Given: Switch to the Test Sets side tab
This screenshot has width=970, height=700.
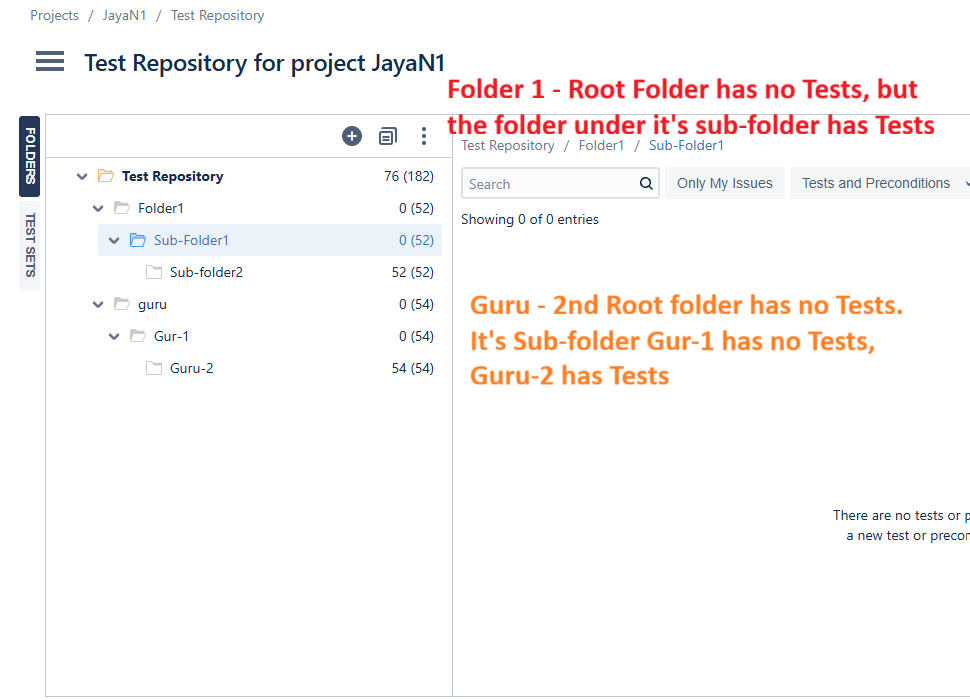Looking at the screenshot, I should [30, 245].
